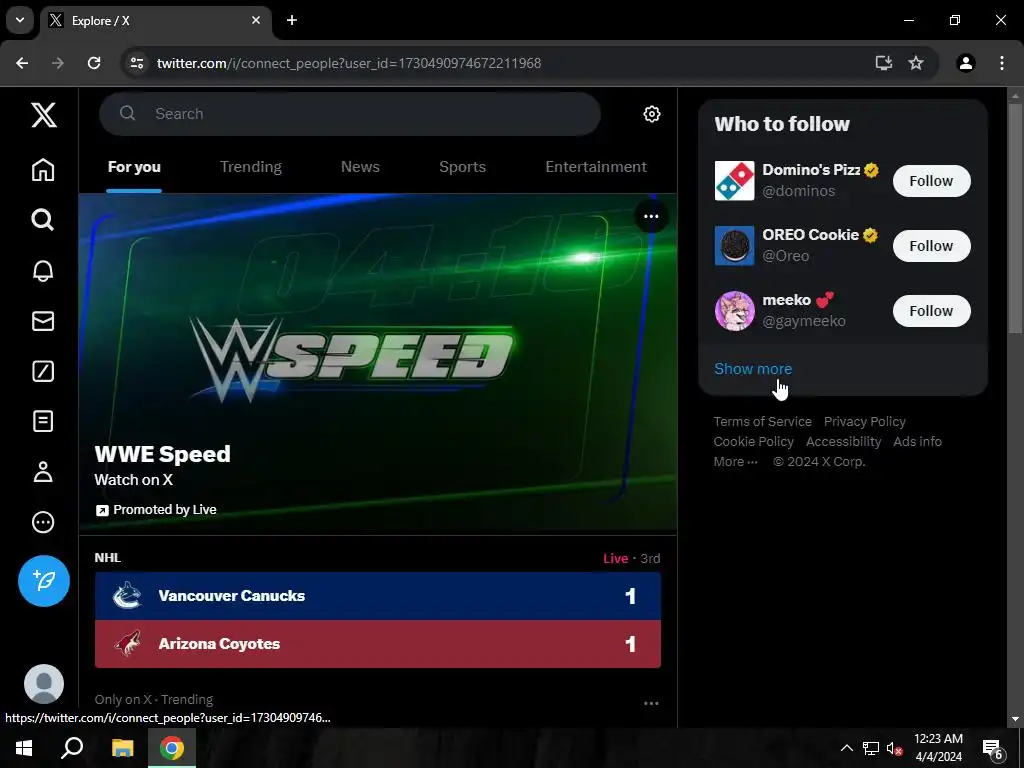Open File Explorer from taskbar
The width and height of the screenshot is (1024, 768).
pyautogui.click(x=122, y=748)
